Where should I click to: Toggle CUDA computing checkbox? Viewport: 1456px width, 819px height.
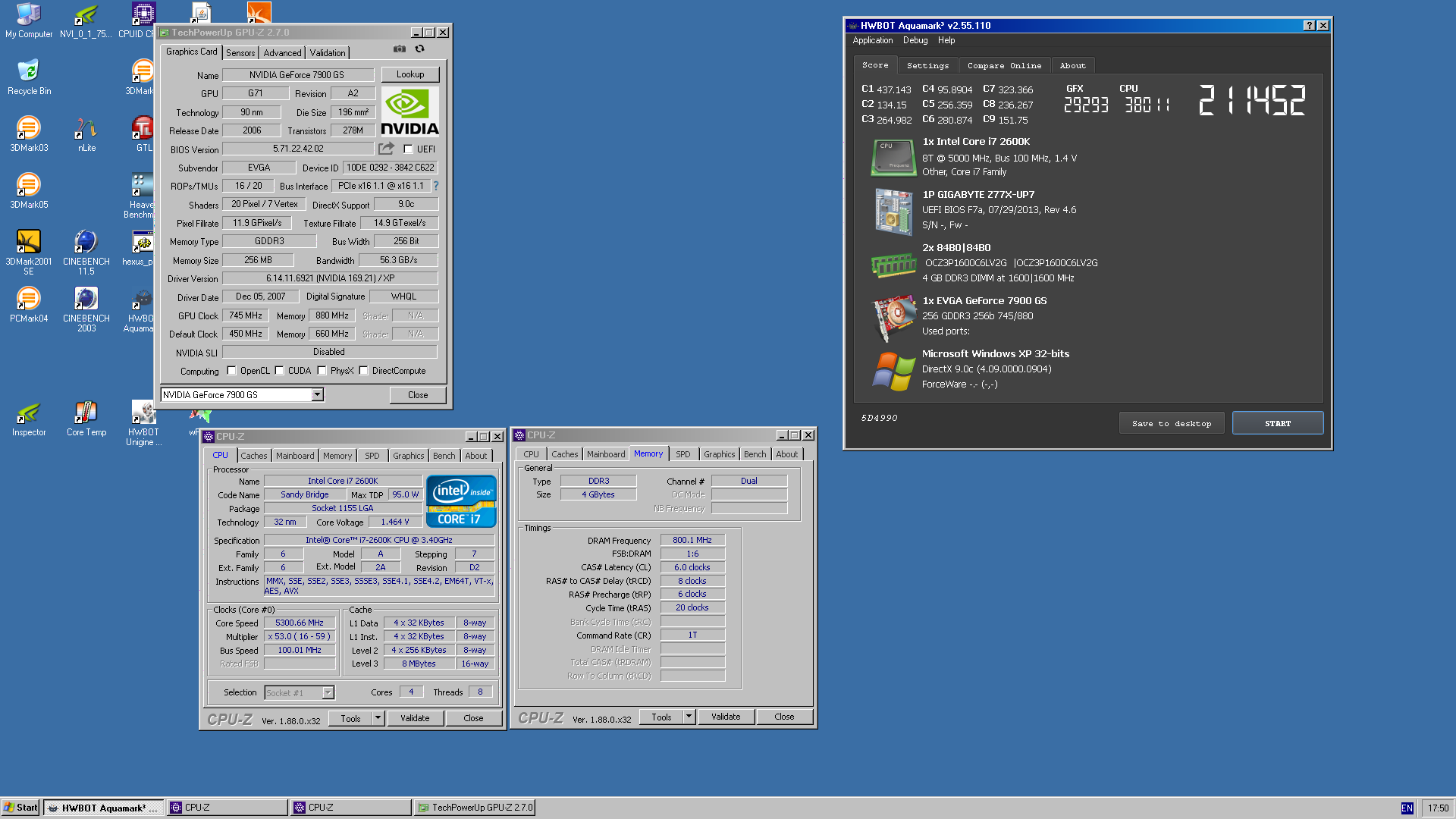279,371
